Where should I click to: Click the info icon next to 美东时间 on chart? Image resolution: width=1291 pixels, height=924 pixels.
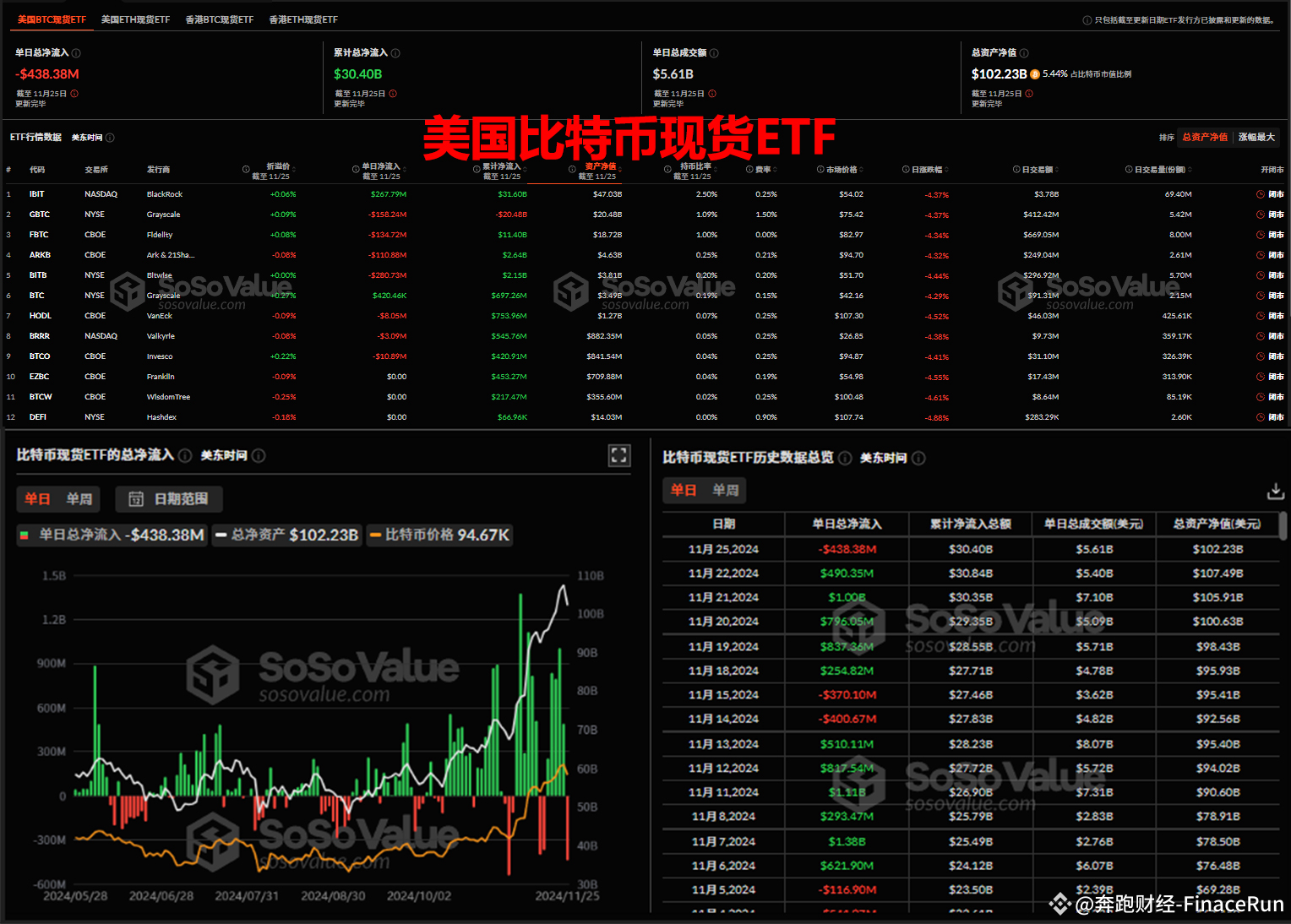(x=258, y=455)
